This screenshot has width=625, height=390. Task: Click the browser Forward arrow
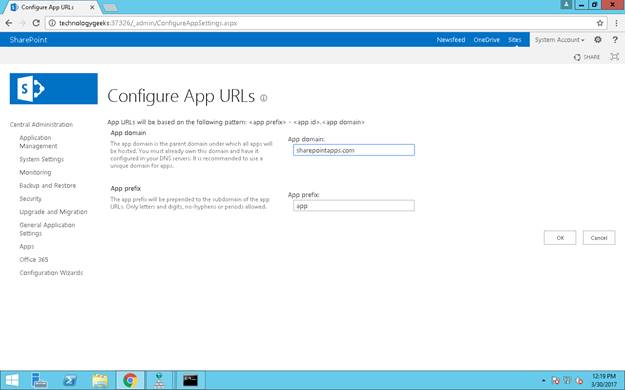[x=22, y=23]
